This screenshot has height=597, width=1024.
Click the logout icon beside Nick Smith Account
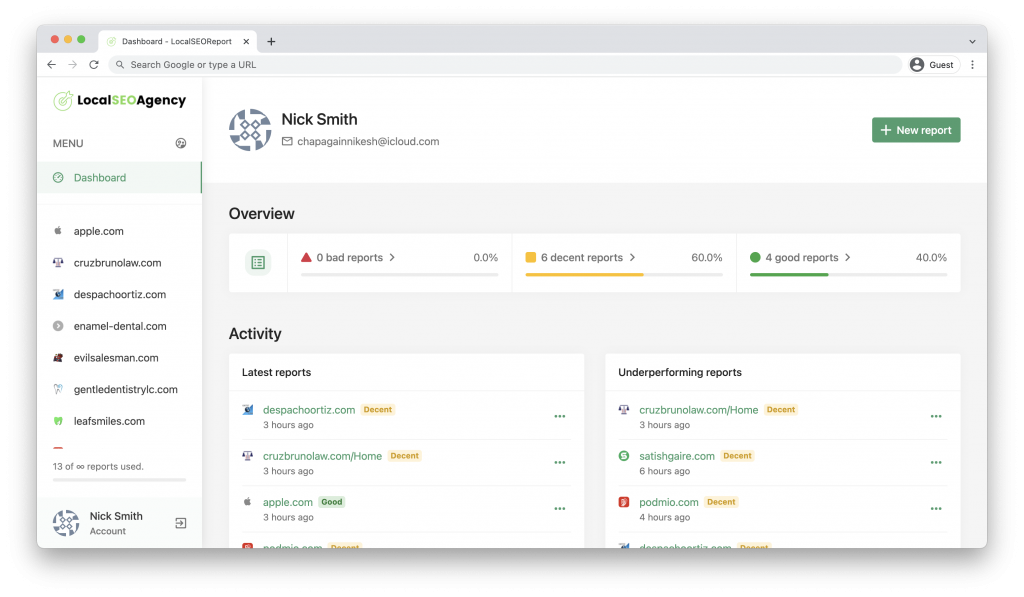point(181,523)
